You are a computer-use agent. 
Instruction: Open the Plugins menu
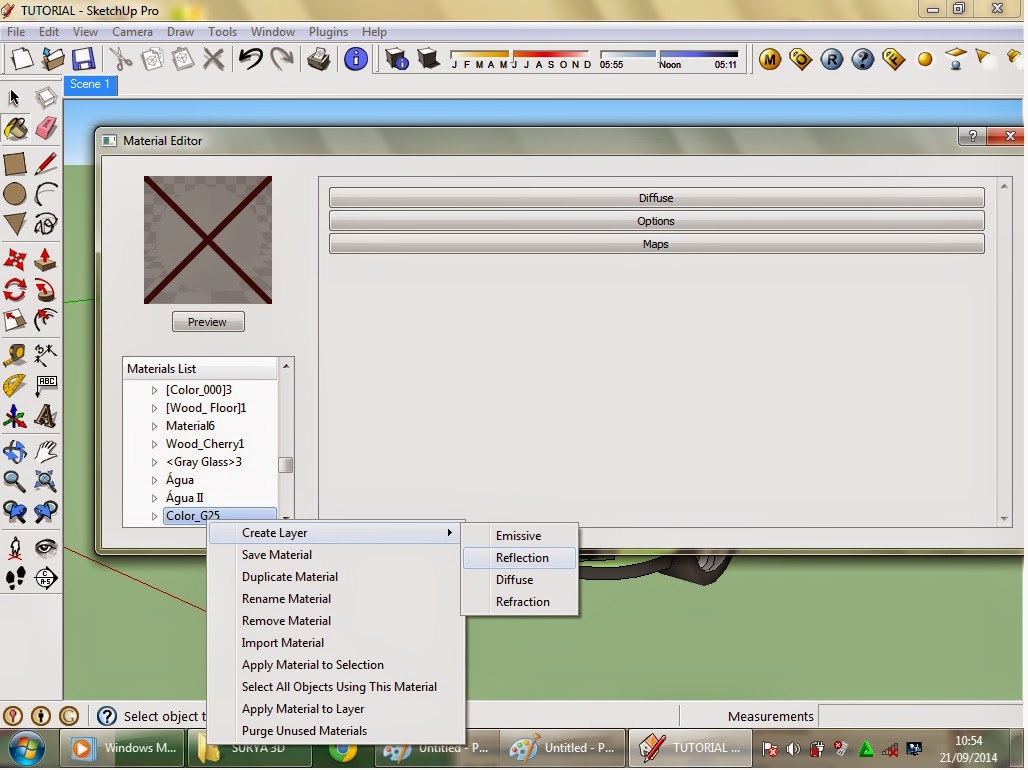tap(328, 31)
